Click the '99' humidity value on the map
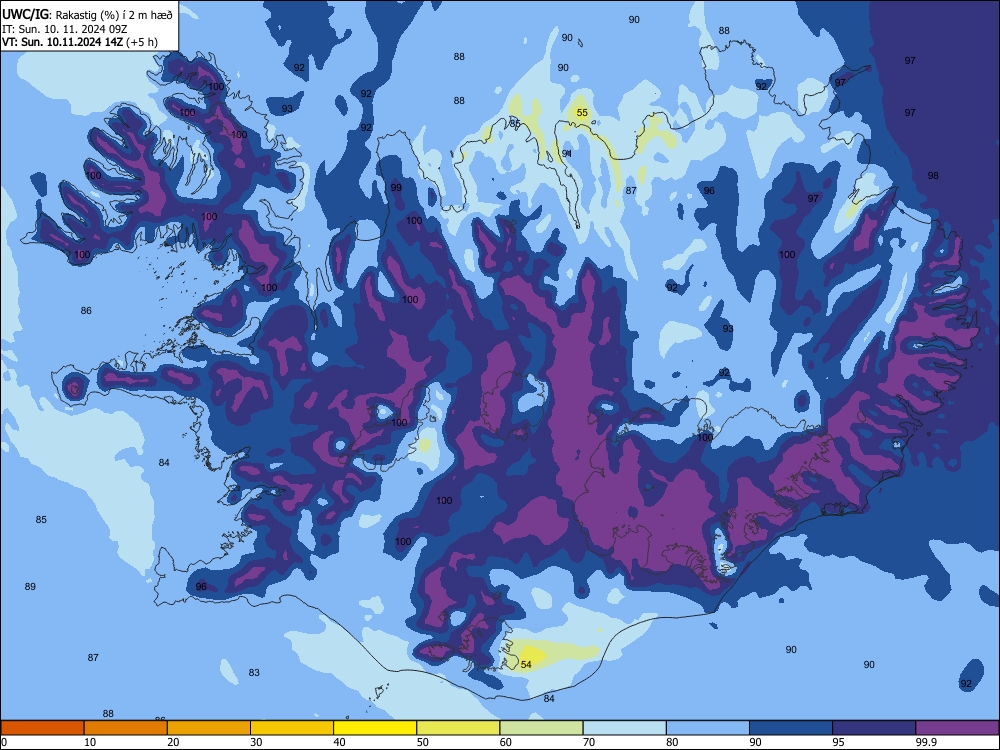1000x750 pixels. click(x=396, y=188)
